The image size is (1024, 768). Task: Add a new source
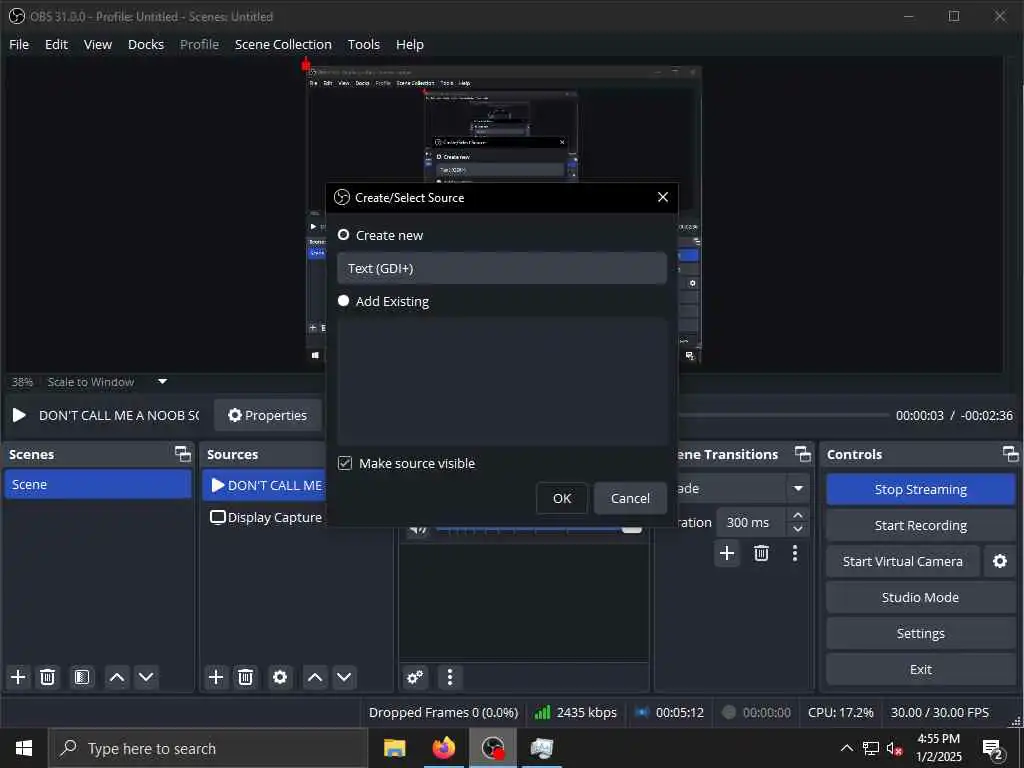(216, 677)
